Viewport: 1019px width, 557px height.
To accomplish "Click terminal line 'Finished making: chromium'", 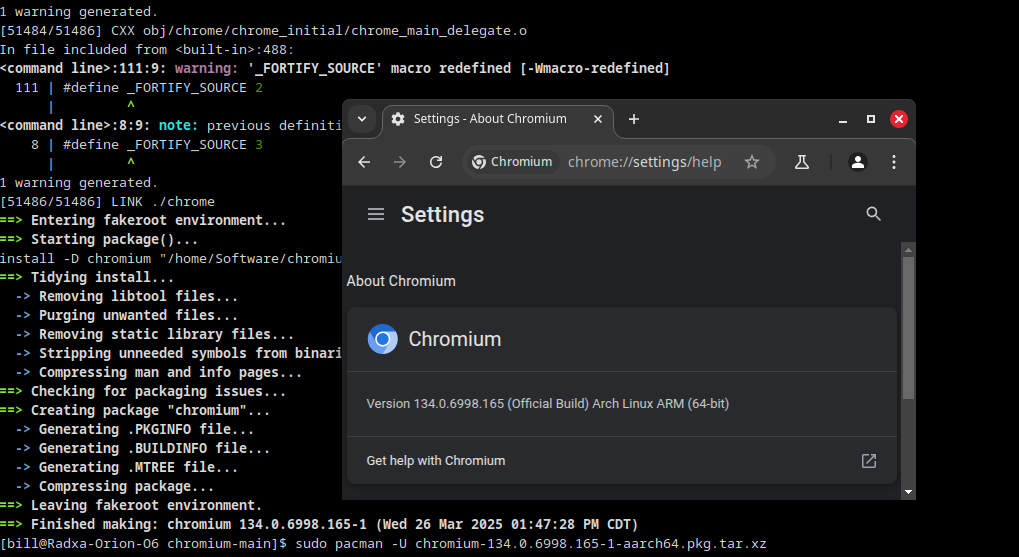I will pyautogui.click(x=319, y=525).
